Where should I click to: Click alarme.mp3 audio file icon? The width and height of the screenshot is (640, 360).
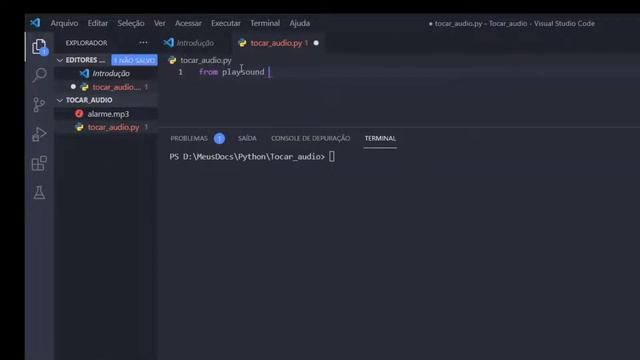79,113
